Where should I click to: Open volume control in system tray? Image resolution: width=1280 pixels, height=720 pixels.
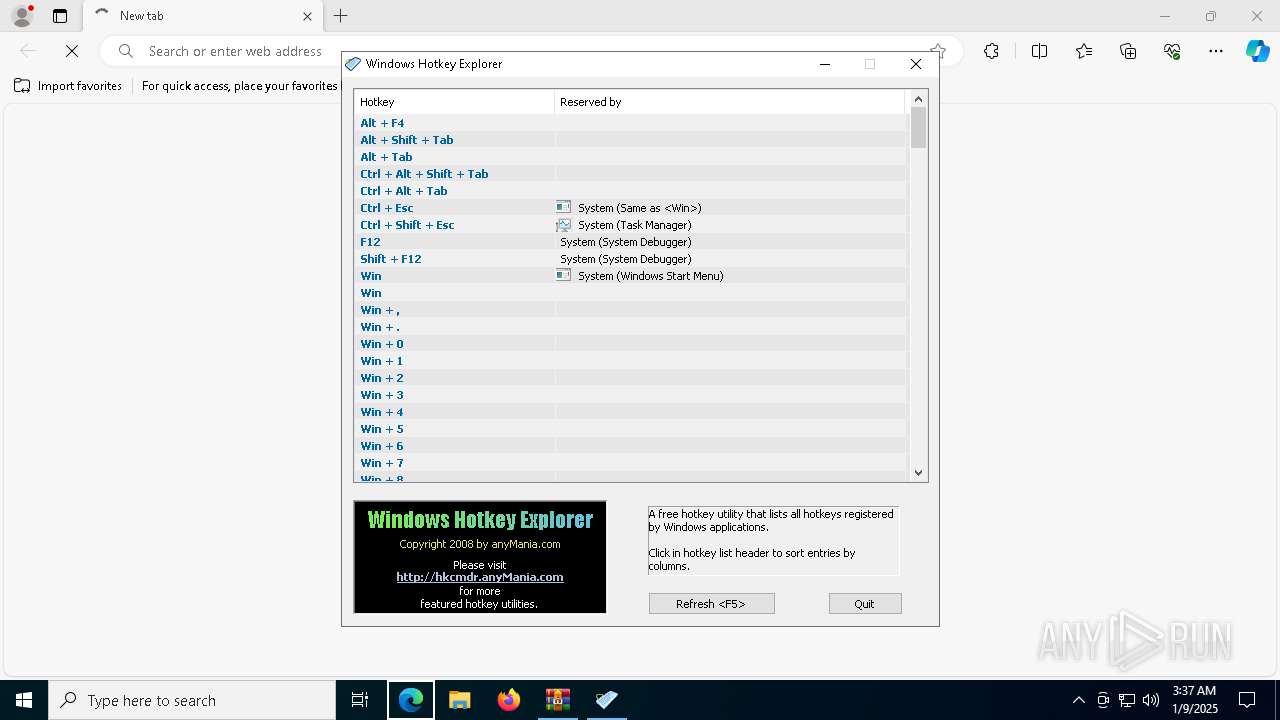click(x=1151, y=700)
